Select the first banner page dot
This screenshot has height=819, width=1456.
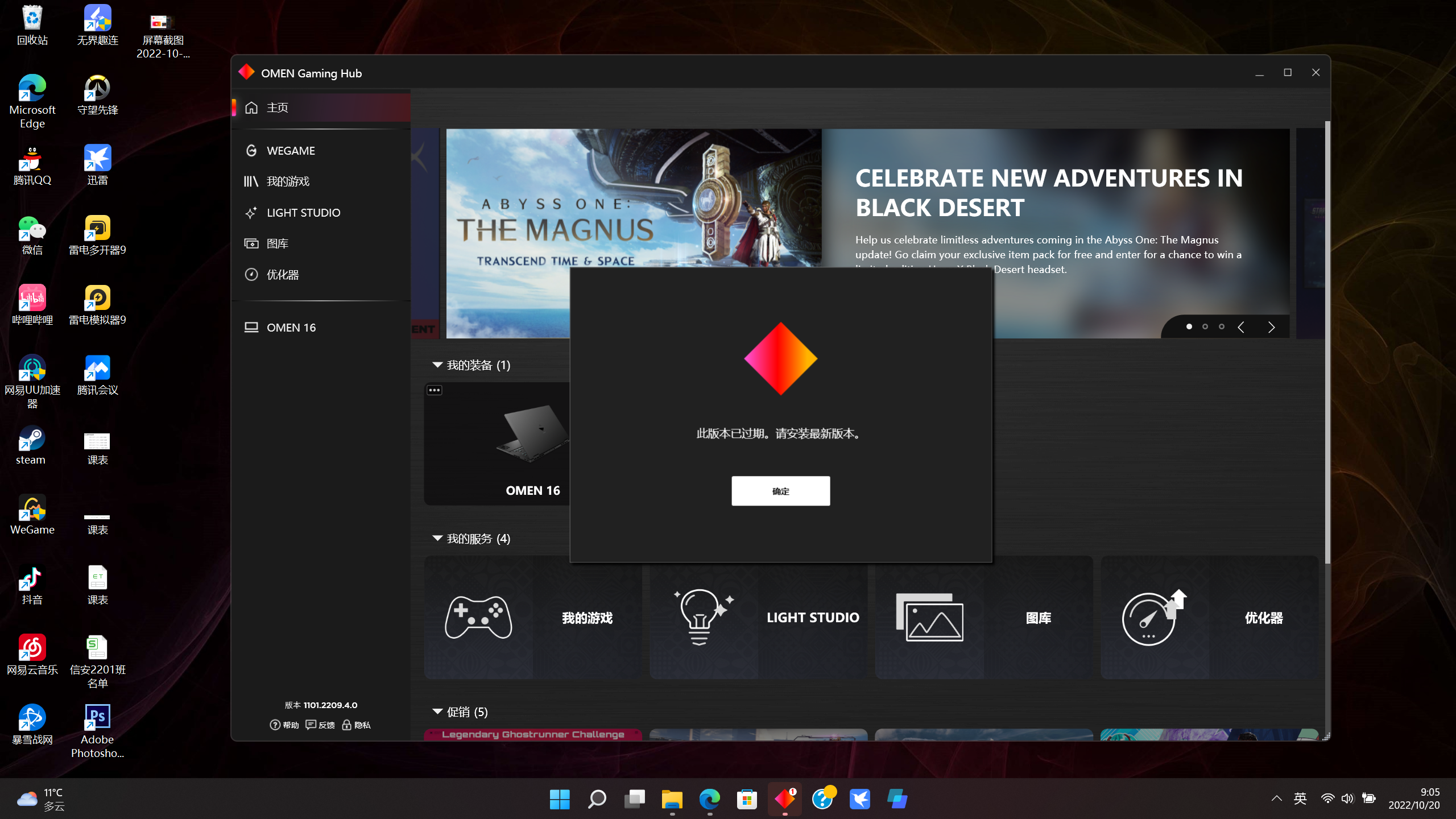[1189, 326]
